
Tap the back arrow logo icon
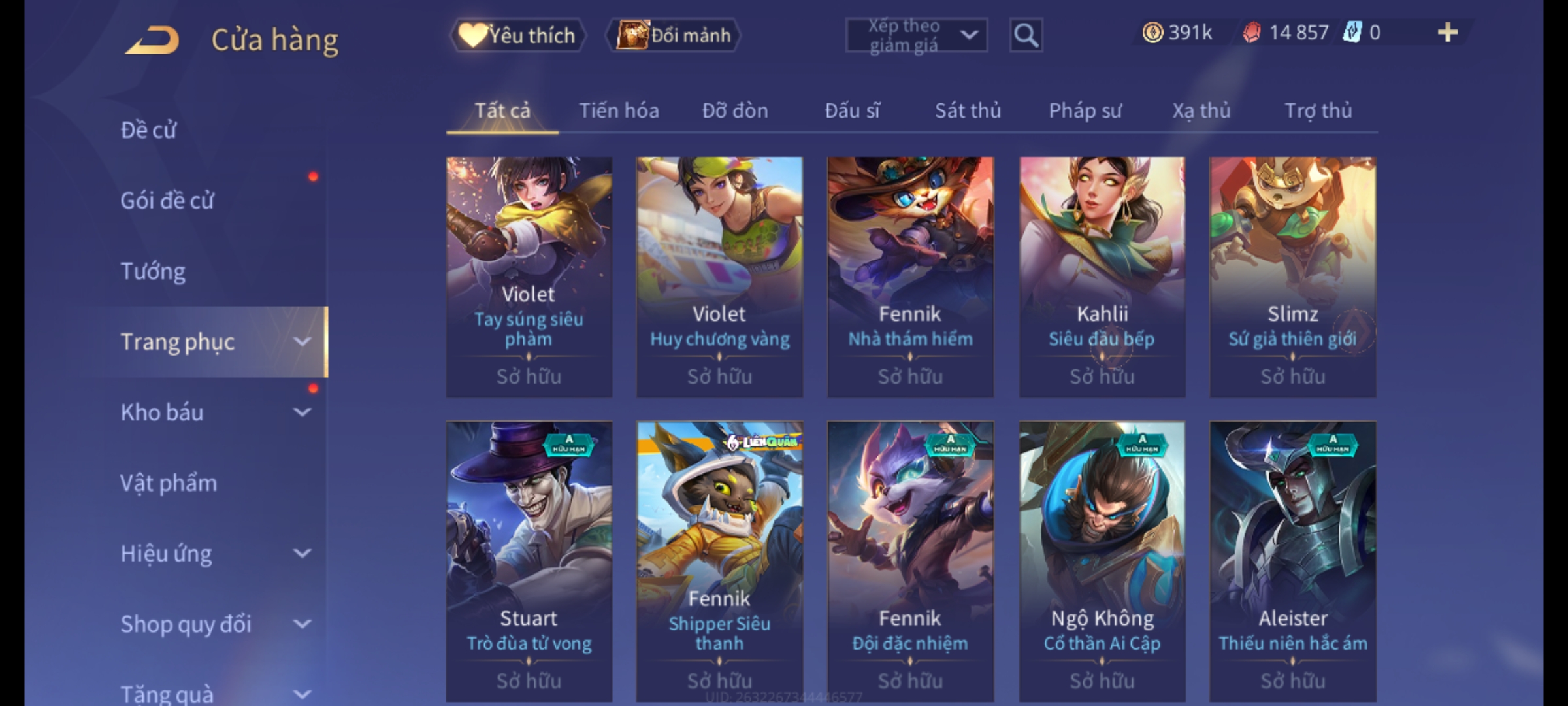(x=152, y=39)
